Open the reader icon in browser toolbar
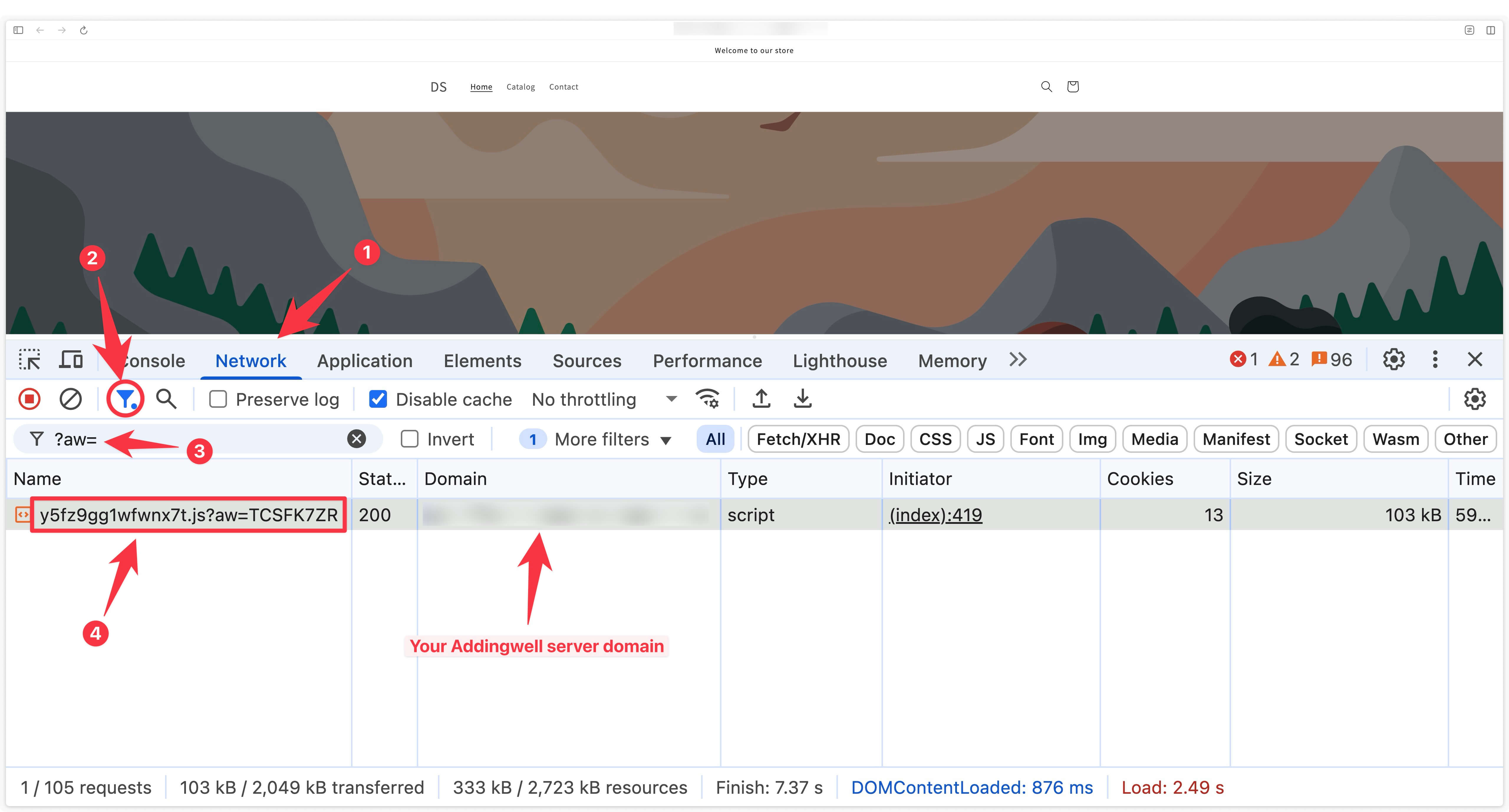 pos(1469,30)
